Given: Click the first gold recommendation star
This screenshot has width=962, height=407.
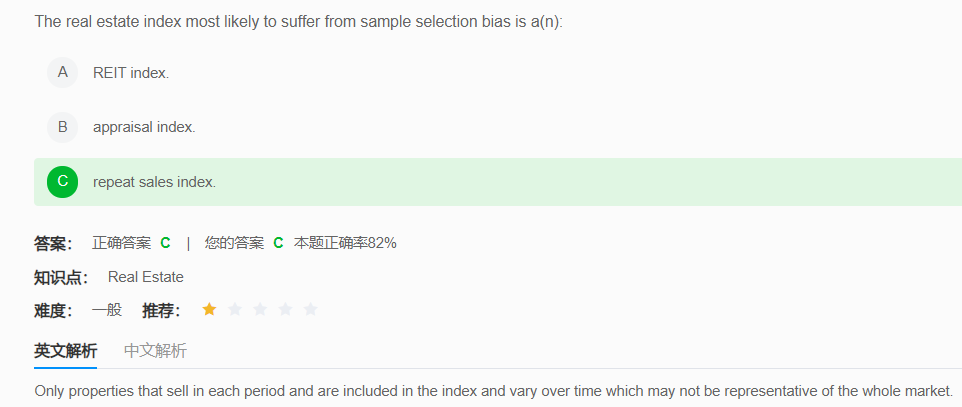Looking at the screenshot, I should 209,310.
